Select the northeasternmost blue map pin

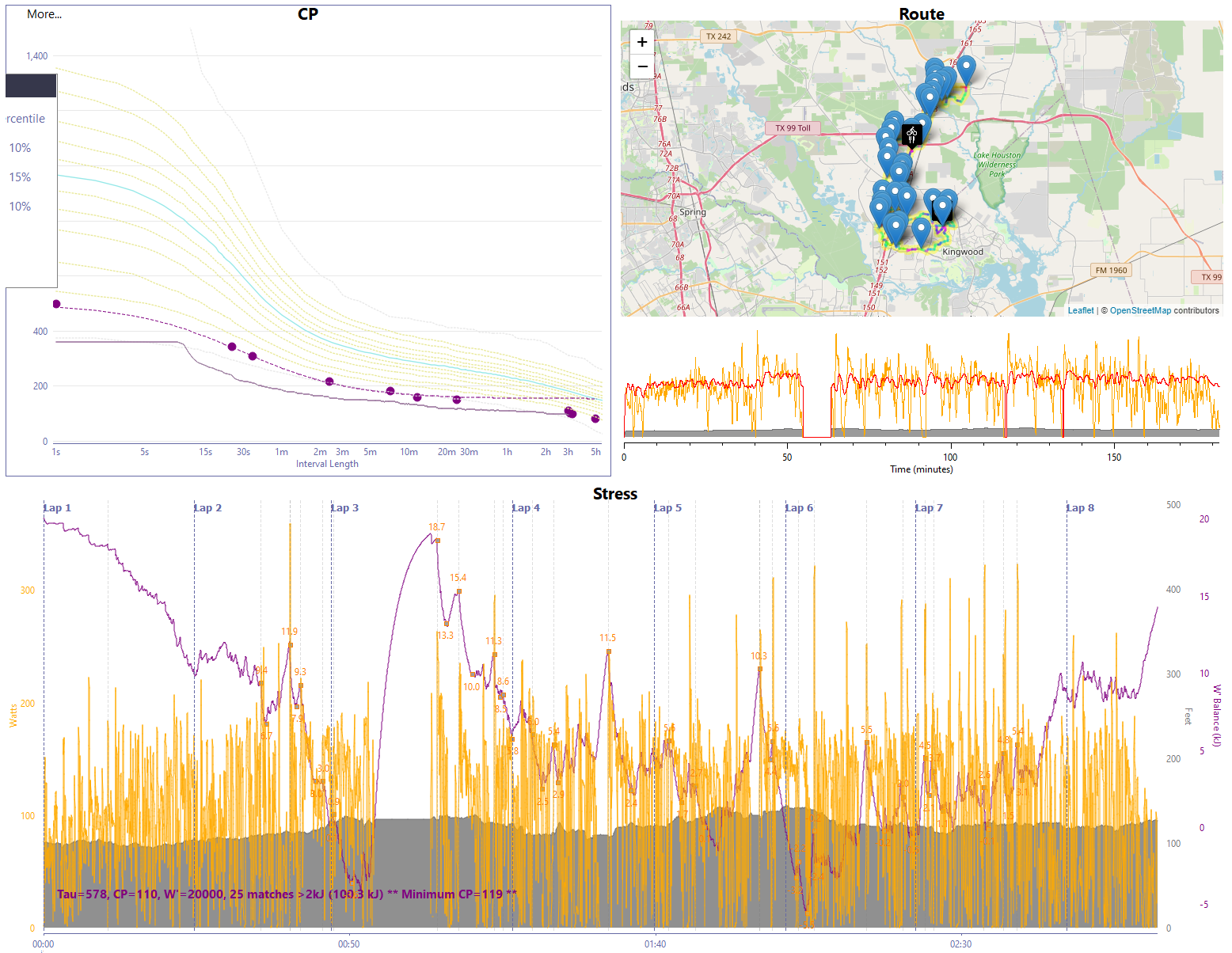tap(966, 69)
